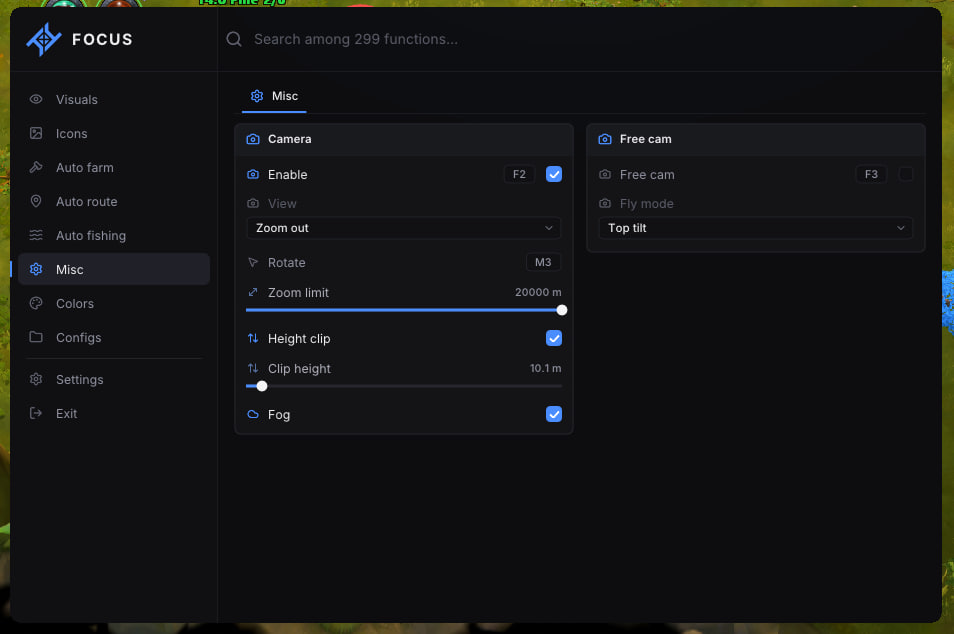954x634 pixels.
Task: Click the Auto fishing waves icon
Action: pyautogui.click(x=36, y=235)
